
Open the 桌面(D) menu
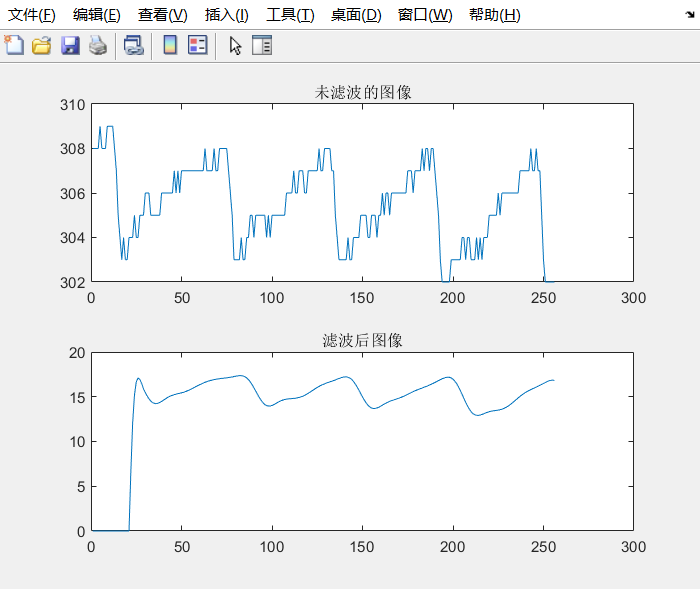click(356, 15)
